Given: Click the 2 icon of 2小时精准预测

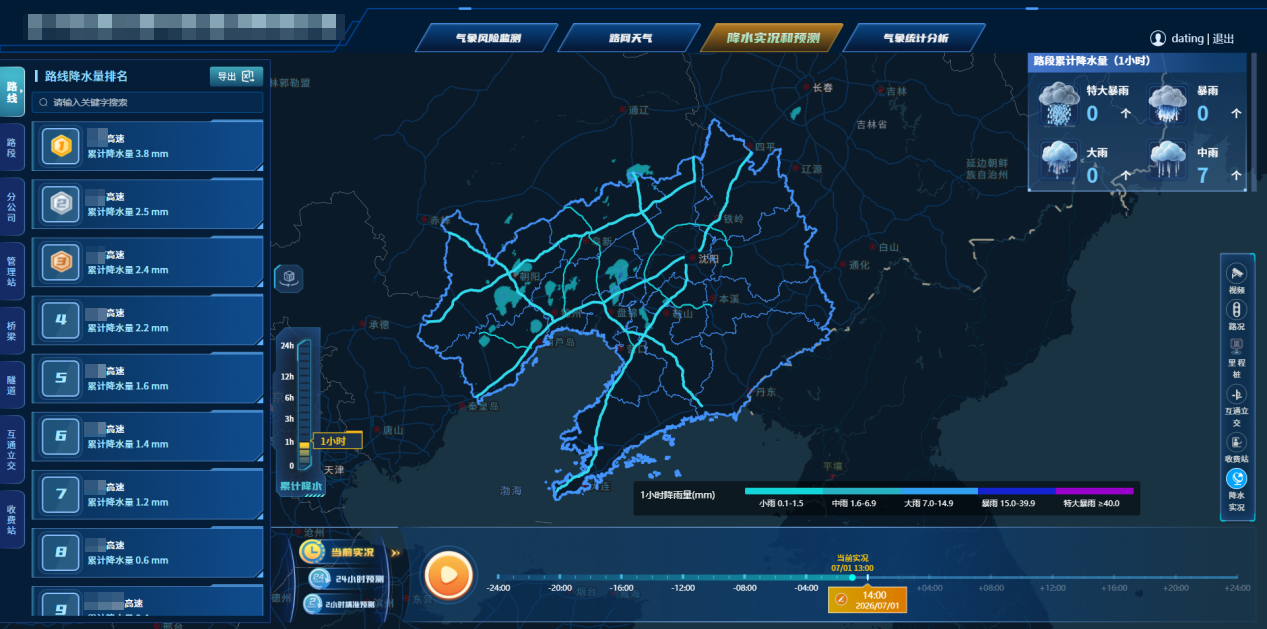Looking at the screenshot, I should pos(313,603).
